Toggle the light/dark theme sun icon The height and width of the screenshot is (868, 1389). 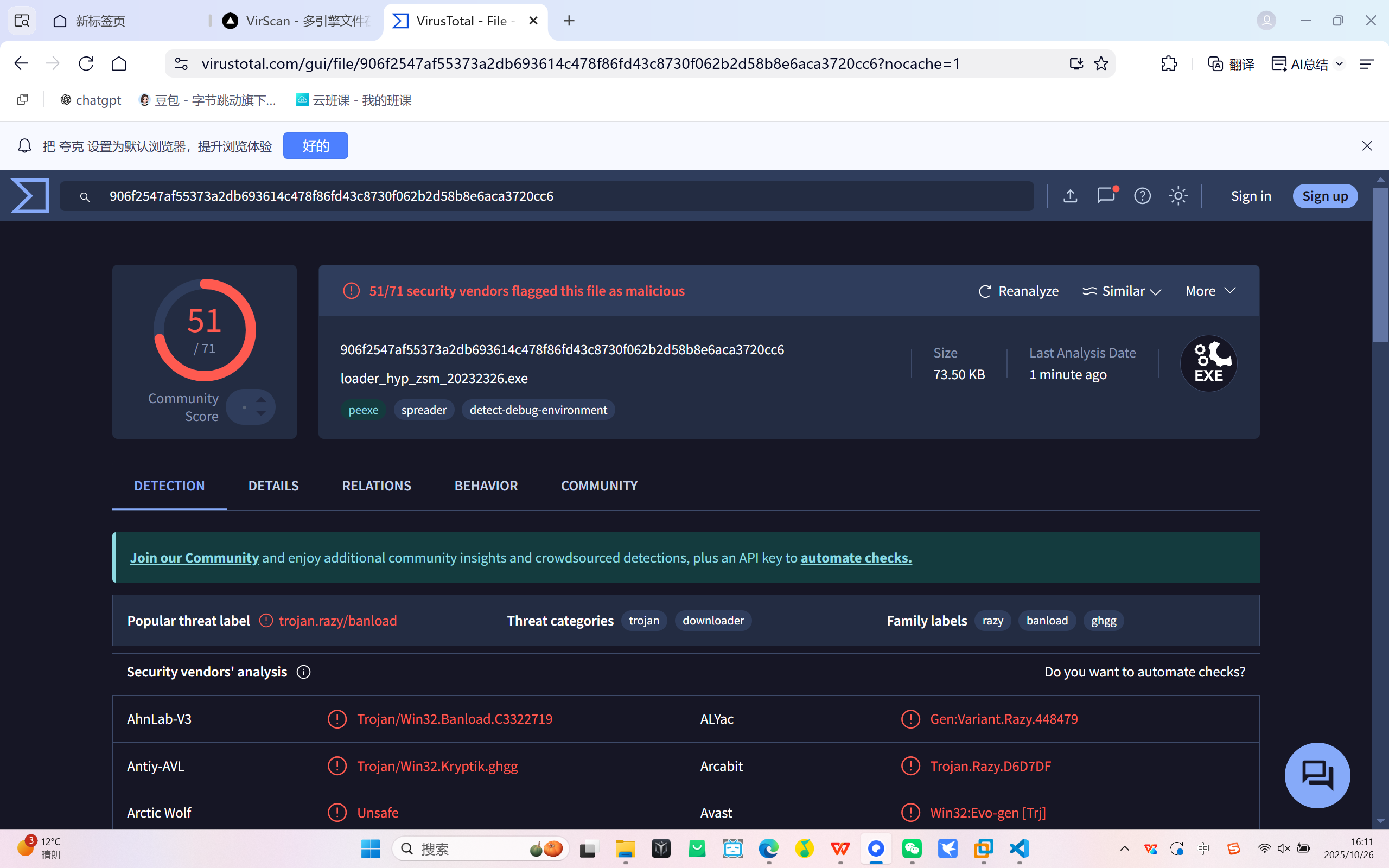1178,196
